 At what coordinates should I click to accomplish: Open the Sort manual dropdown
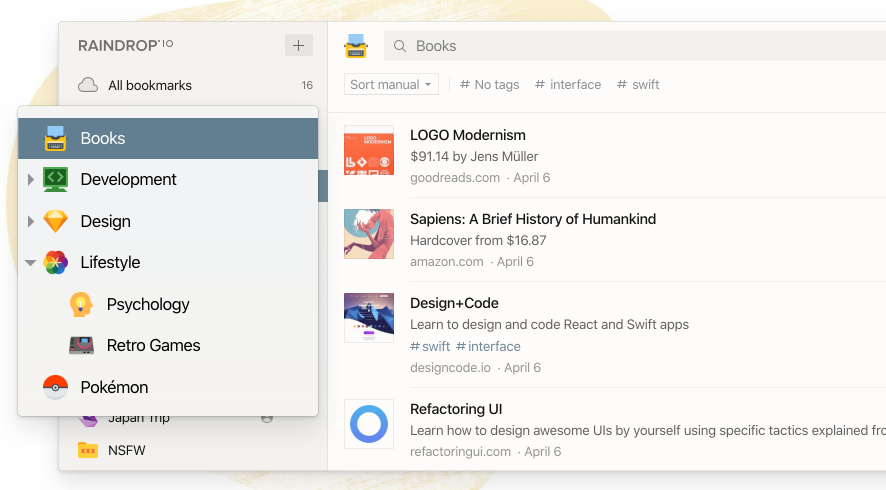[x=391, y=85]
